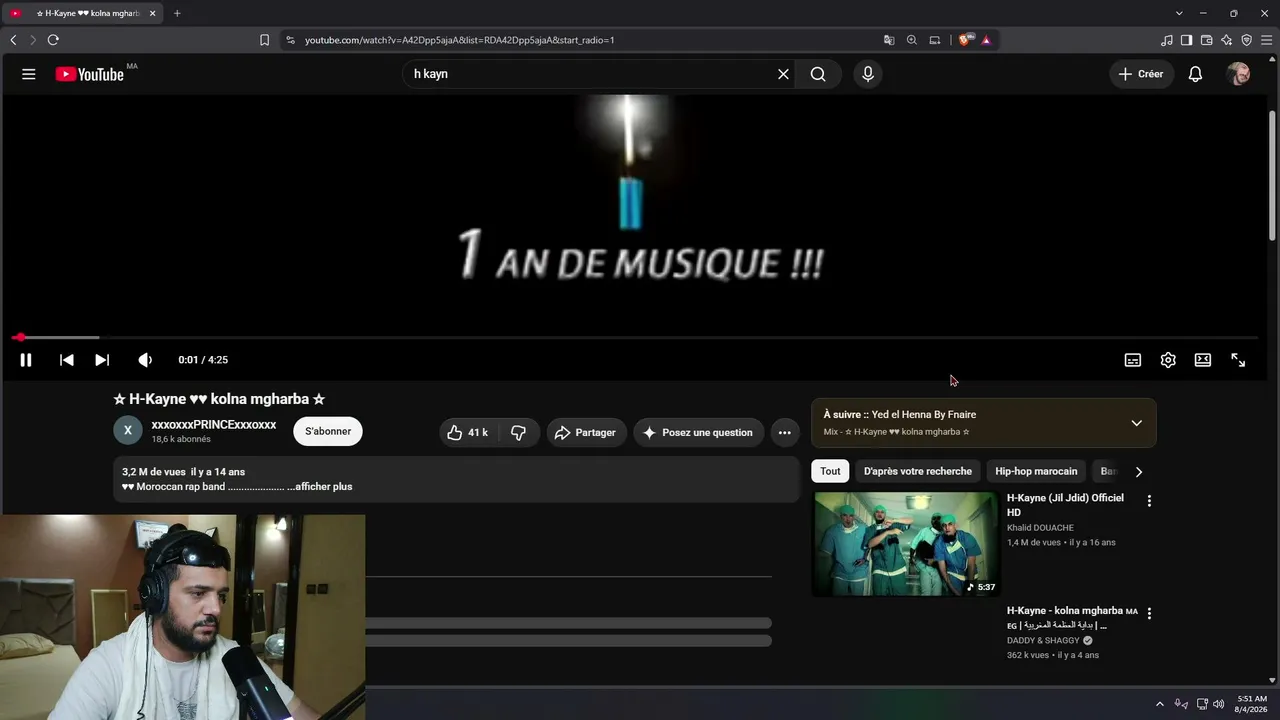Submit search with the magnifier button
The height and width of the screenshot is (720, 1280).
coord(818,74)
